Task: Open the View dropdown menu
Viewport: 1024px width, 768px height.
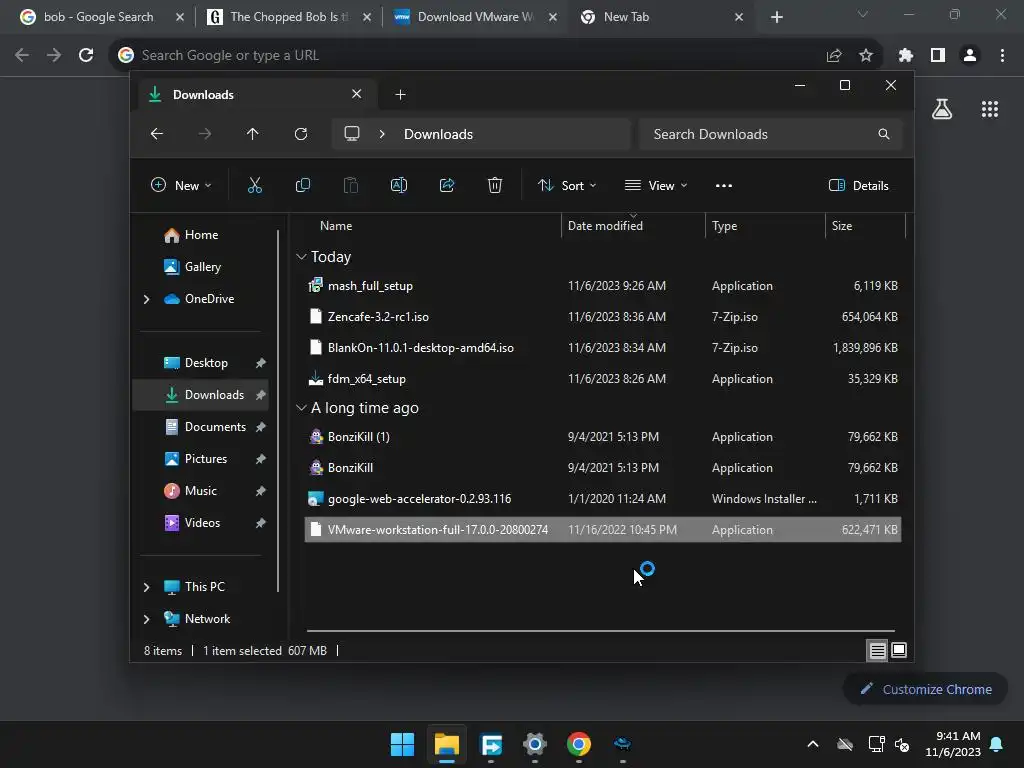Action: tap(656, 185)
